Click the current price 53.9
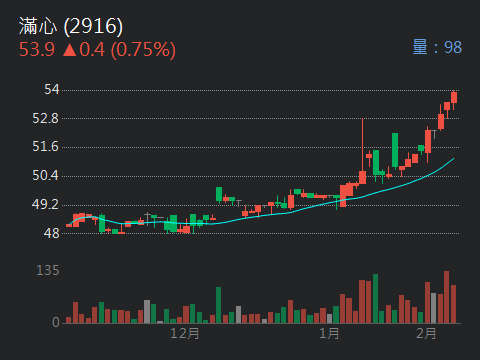 click(x=37, y=50)
